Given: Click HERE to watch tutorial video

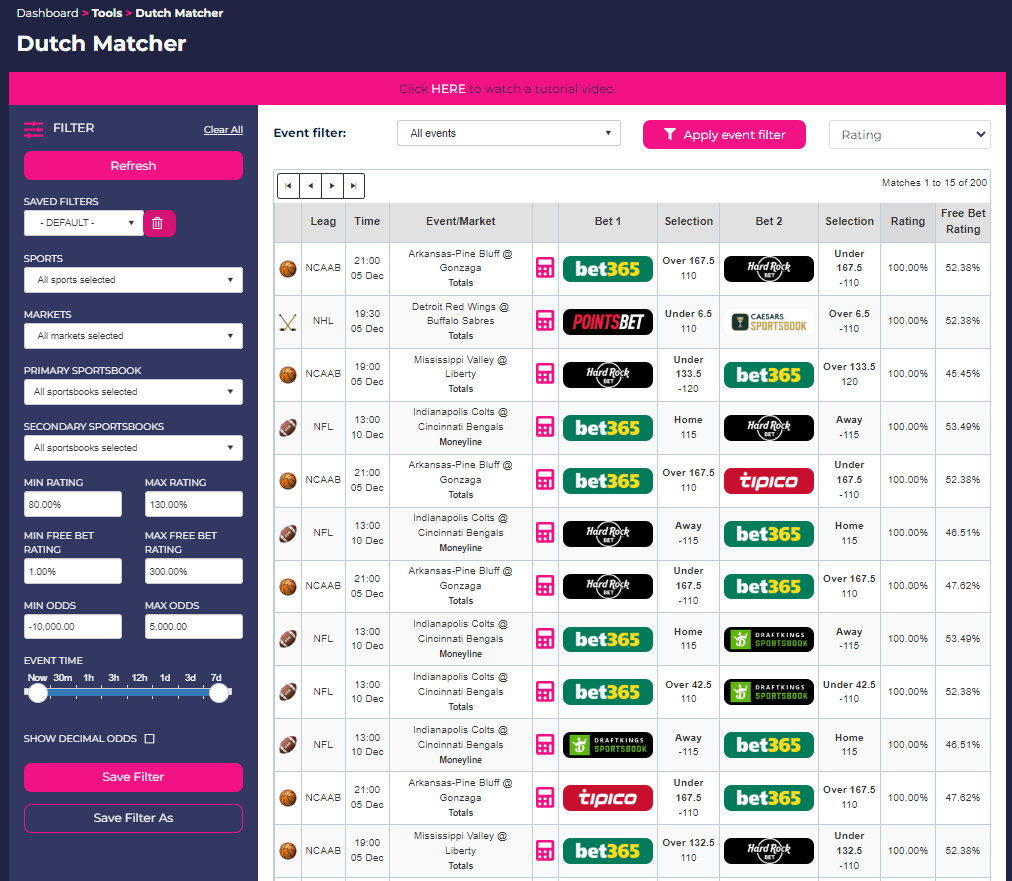Looking at the screenshot, I should tap(448, 89).
